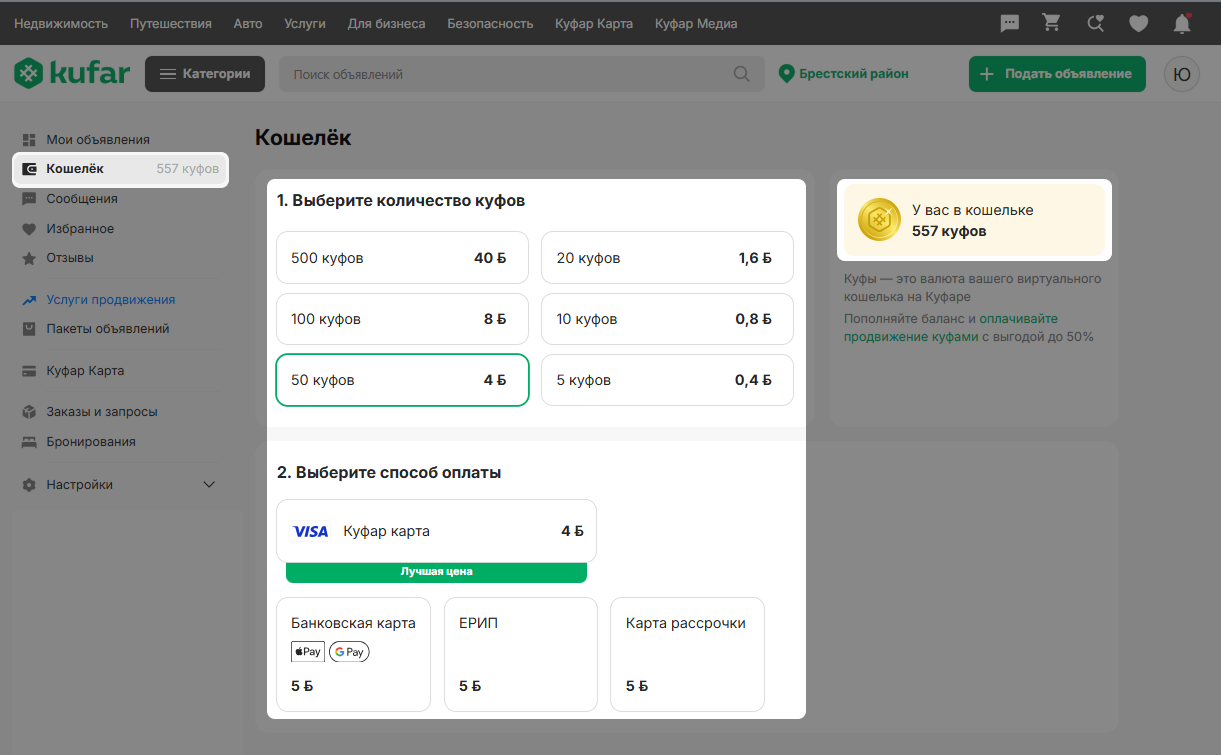Open Куфар Карта in top menu

(x=594, y=23)
